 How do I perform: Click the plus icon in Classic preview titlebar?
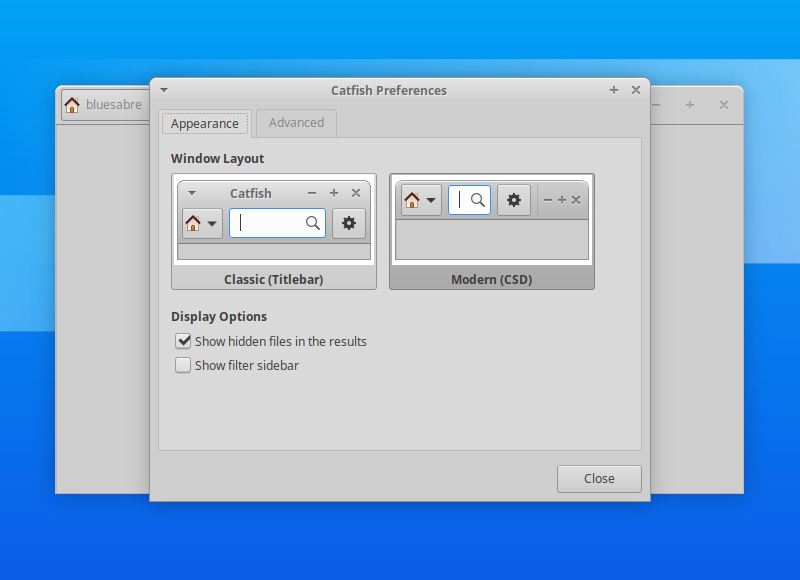[x=334, y=193]
